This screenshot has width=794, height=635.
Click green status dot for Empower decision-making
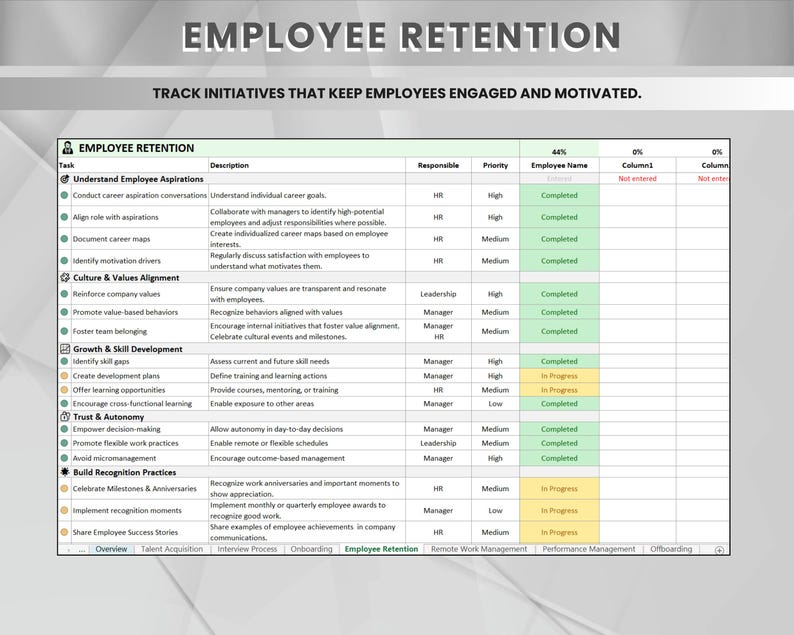(x=64, y=429)
